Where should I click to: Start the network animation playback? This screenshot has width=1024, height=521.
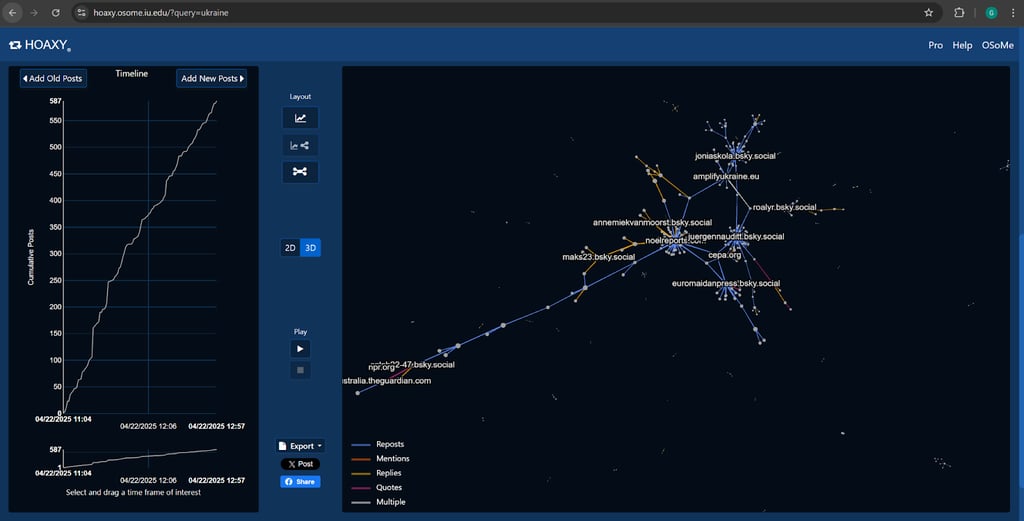(300, 349)
